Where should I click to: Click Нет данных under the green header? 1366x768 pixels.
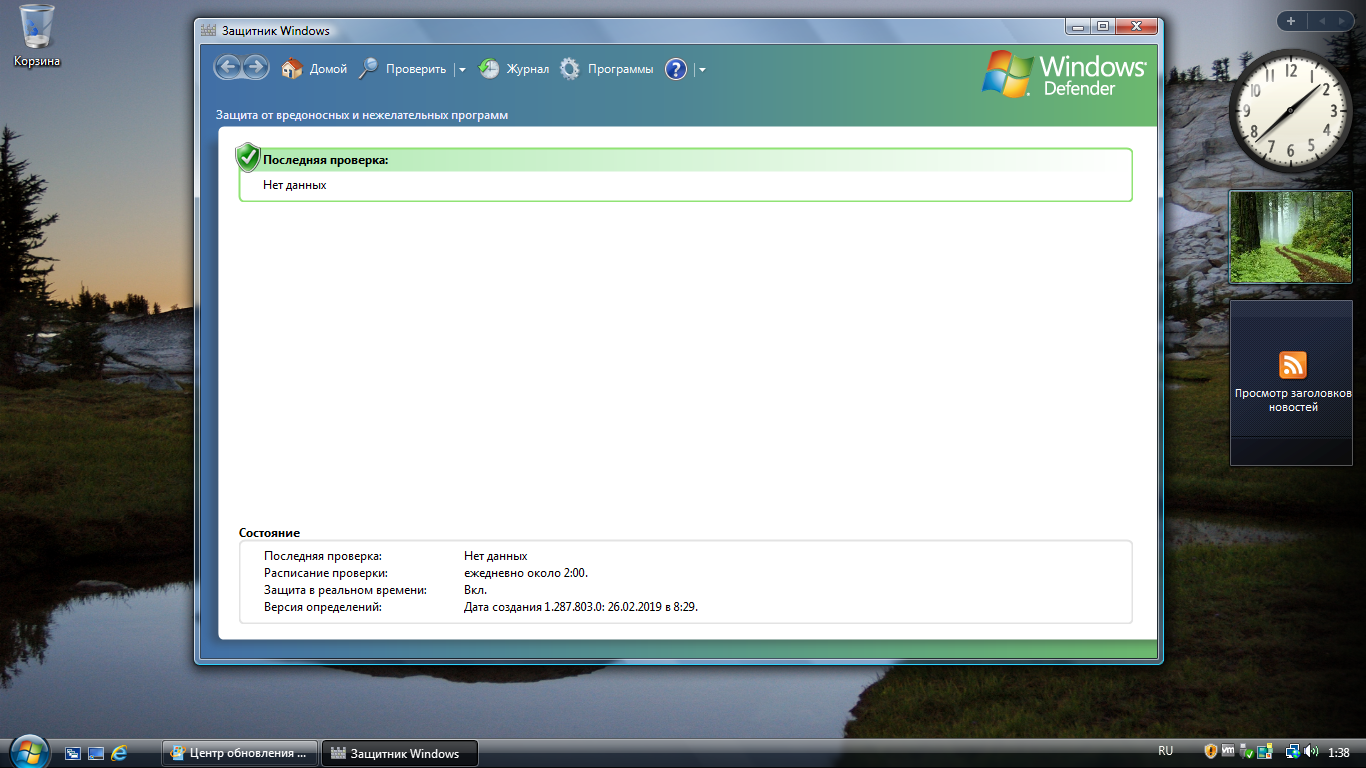[x=295, y=185]
